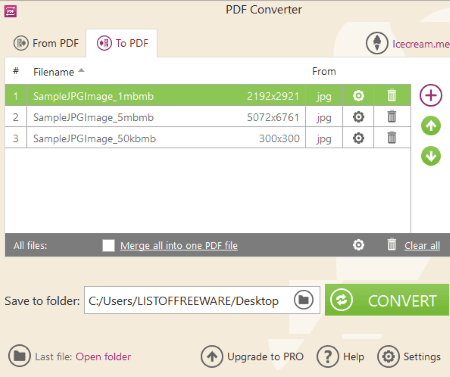Enable Merge all into one PDF checkbox
450x377 pixels.
pos(108,245)
